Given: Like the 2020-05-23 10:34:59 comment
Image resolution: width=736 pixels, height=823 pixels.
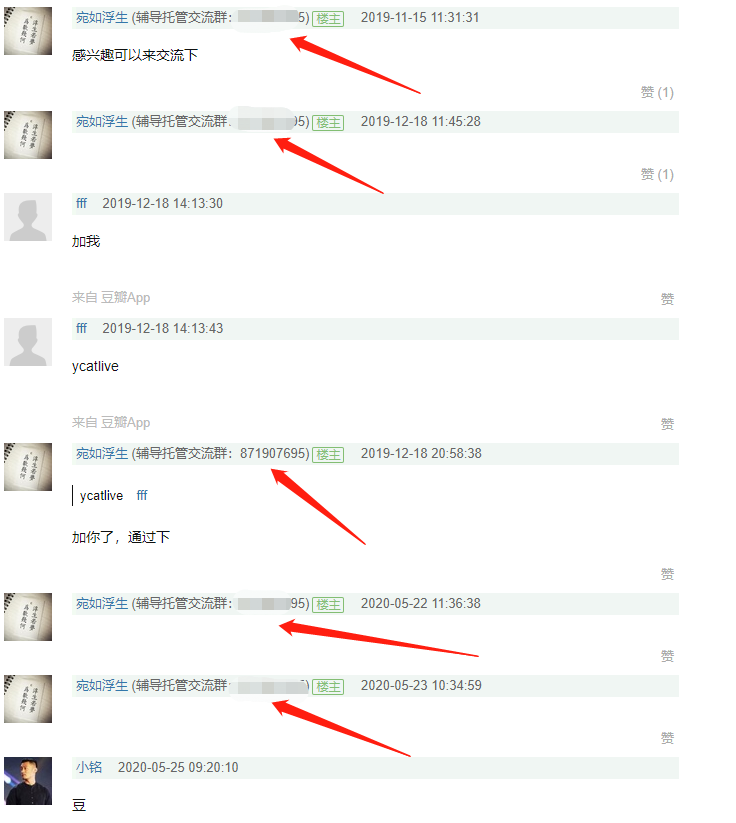Looking at the screenshot, I should point(667,738).
